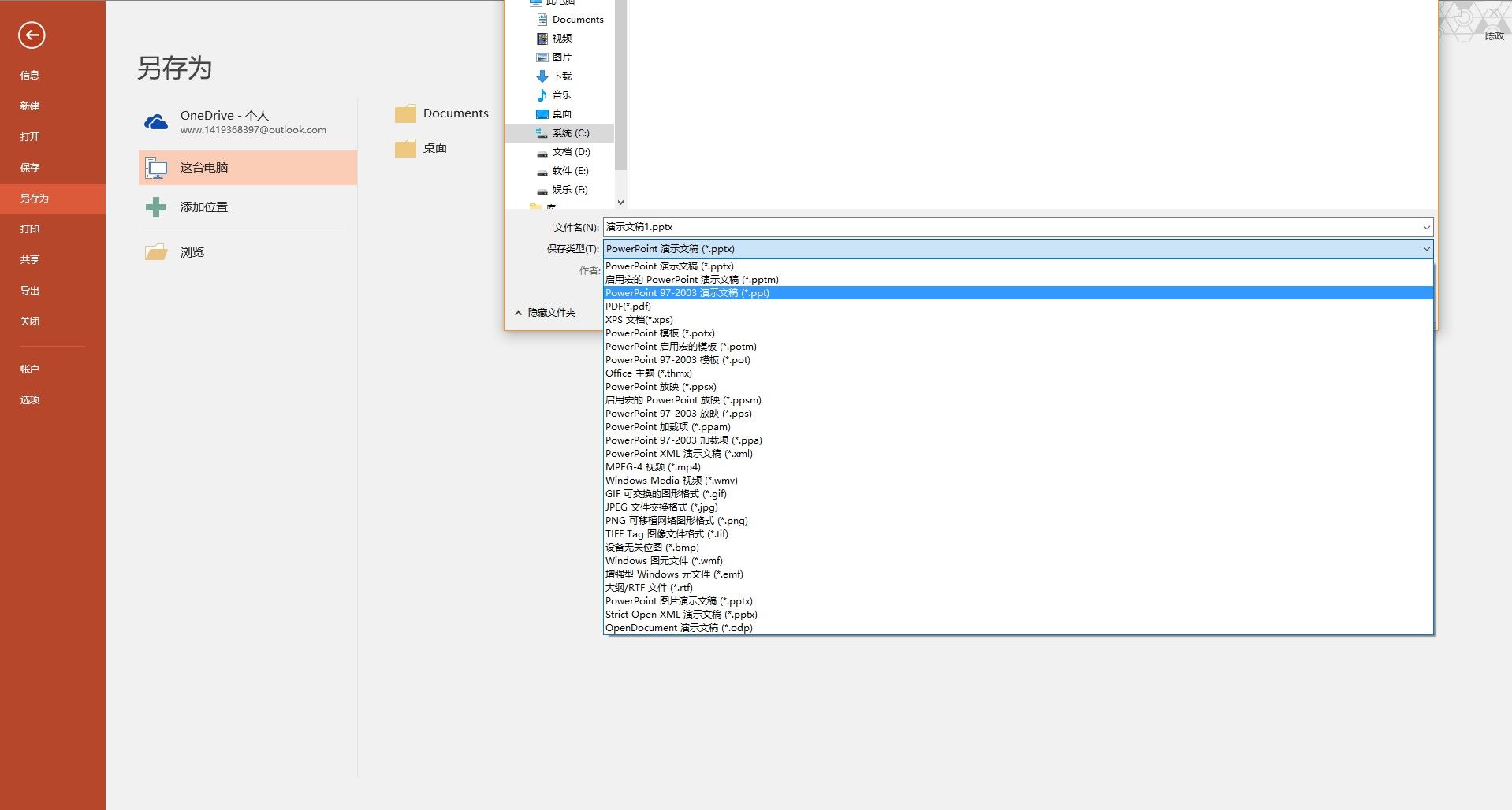The width and height of the screenshot is (1512, 810).
Task: Click the 图片 picture icon in the tree
Action: [x=542, y=58]
